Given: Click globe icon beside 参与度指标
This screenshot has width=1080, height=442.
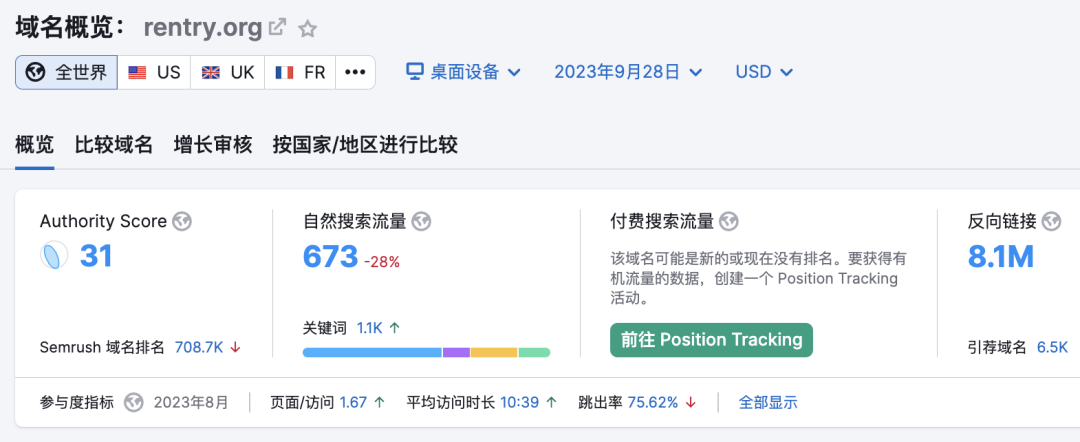Looking at the screenshot, I should point(134,402).
